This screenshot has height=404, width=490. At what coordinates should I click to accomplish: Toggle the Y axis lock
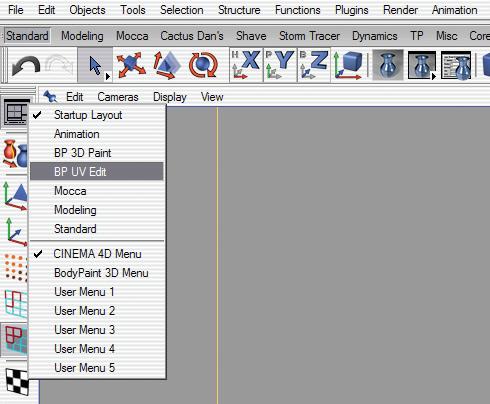click(280, 65)
